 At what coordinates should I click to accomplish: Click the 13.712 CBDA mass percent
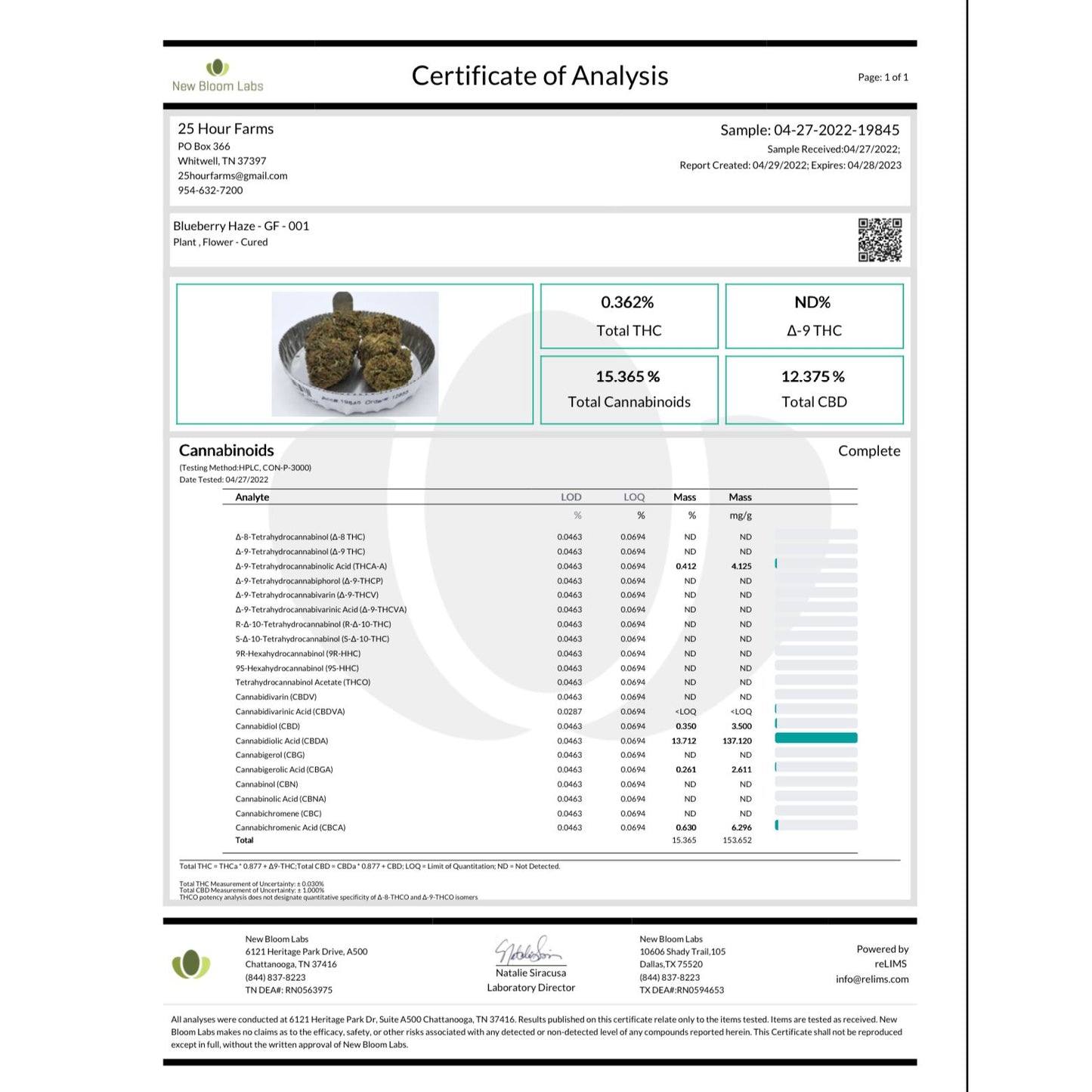[684, 741]
